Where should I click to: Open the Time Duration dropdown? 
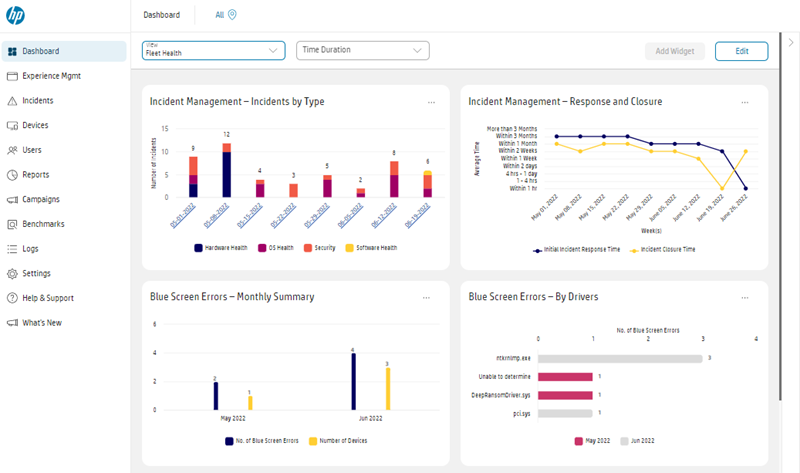(x=362, y=50)
